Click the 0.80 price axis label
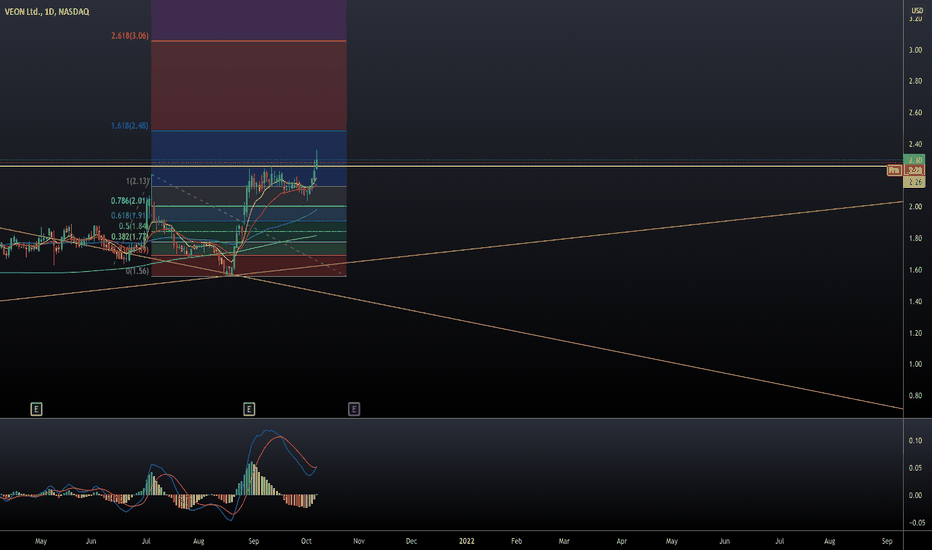 915,395
